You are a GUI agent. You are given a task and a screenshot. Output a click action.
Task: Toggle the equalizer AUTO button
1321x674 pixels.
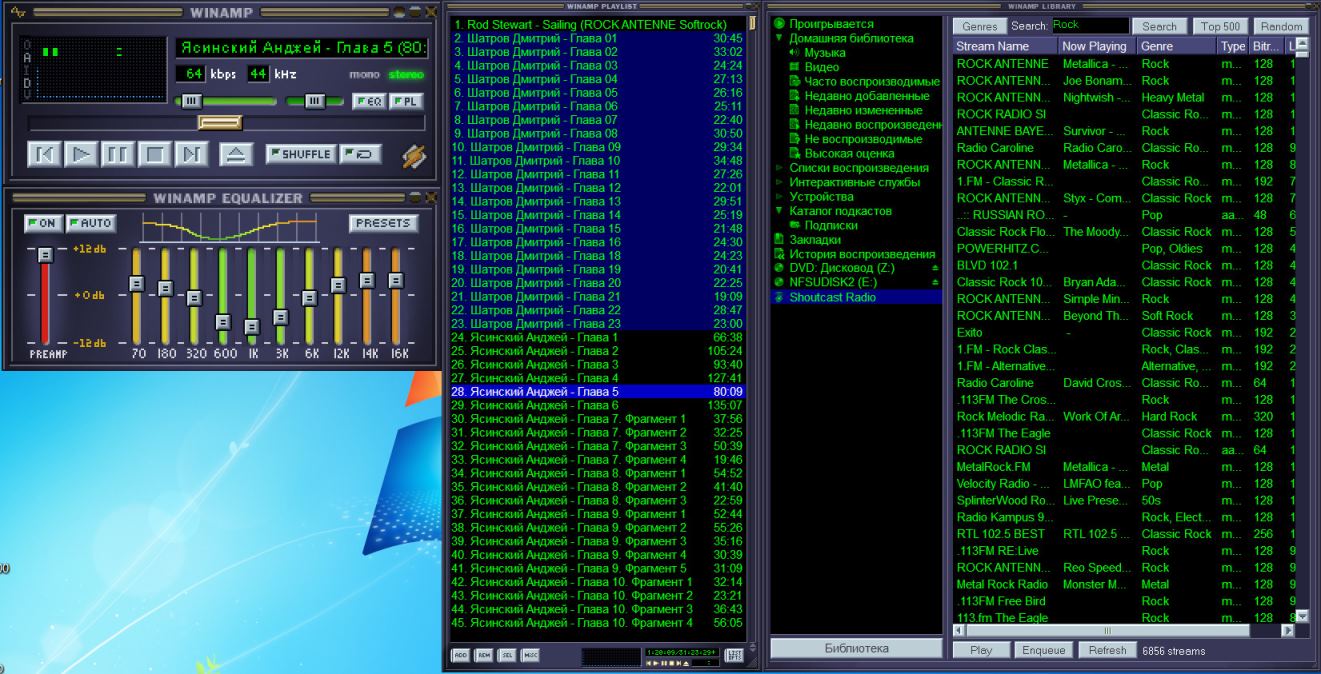pos(91,222)
